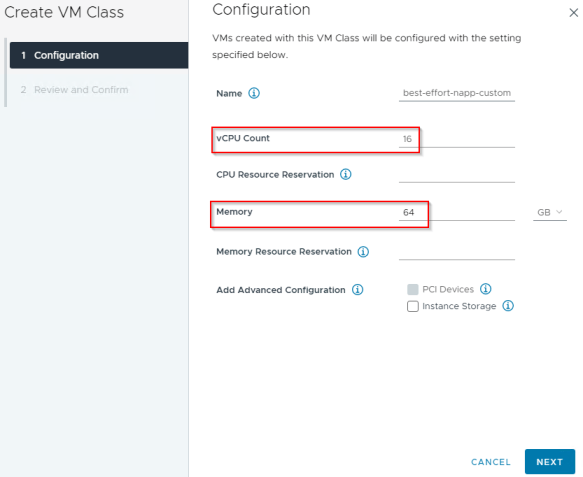Select the Memory field showing 64
Viewport: 583px width, 477px height.
point(457,212)
